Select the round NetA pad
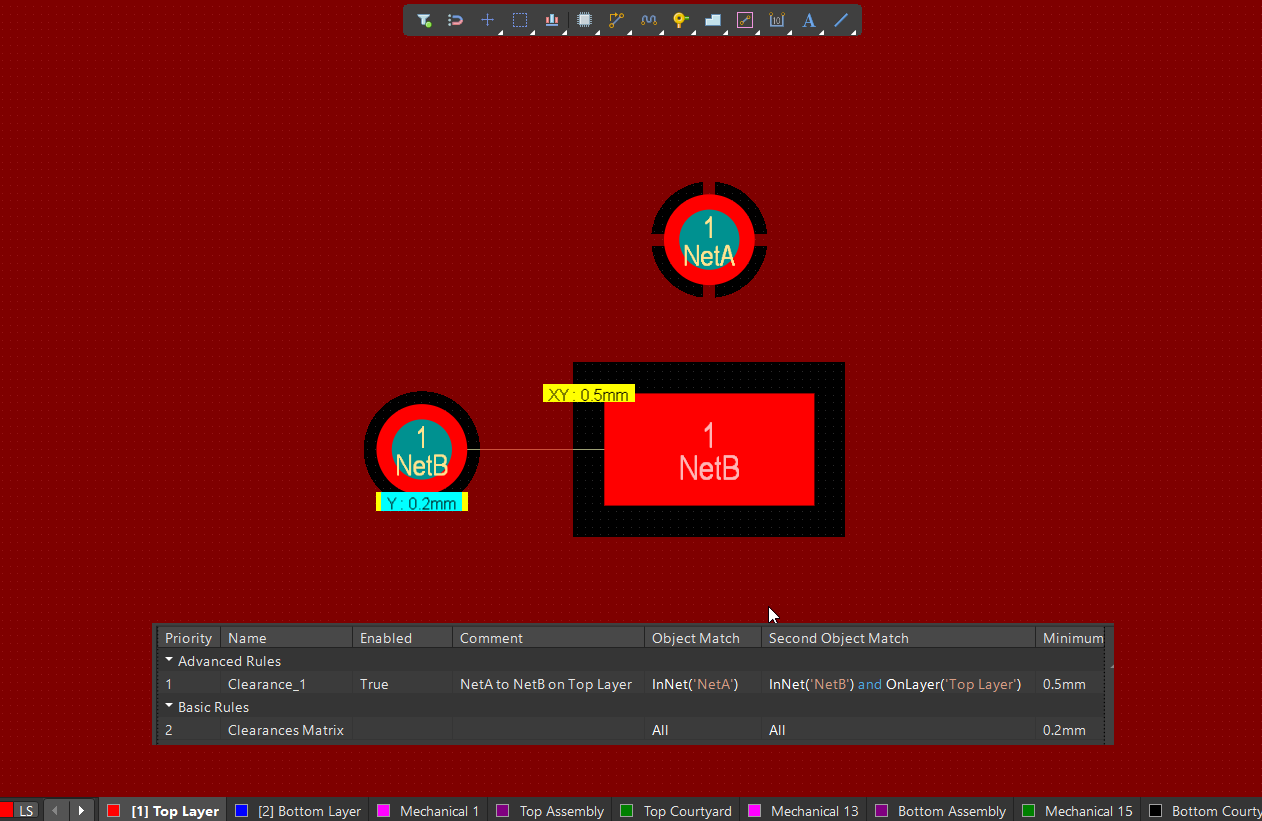This screenshot has height=821, width=1262. [x=709, y=240]
